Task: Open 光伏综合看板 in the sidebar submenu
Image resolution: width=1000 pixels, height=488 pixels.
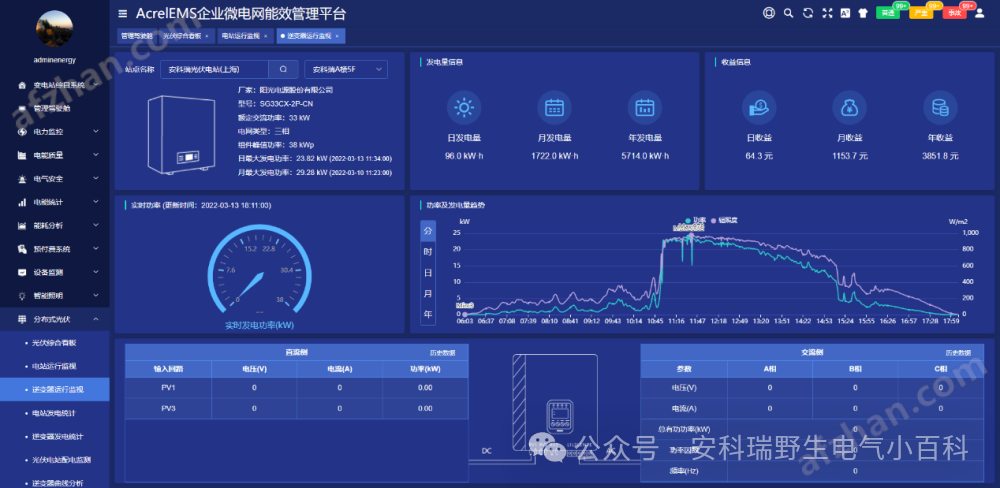Action: coord(54,343)
